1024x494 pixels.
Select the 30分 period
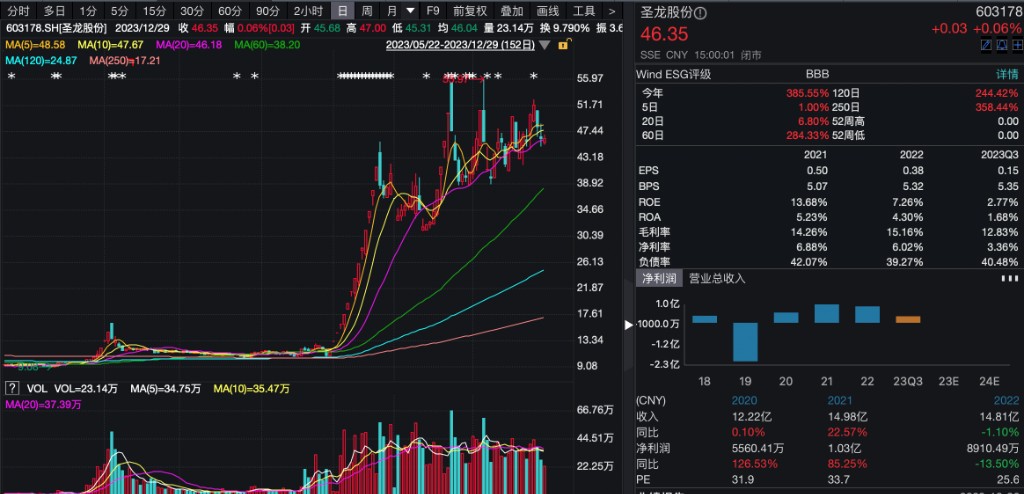point(193,11)
